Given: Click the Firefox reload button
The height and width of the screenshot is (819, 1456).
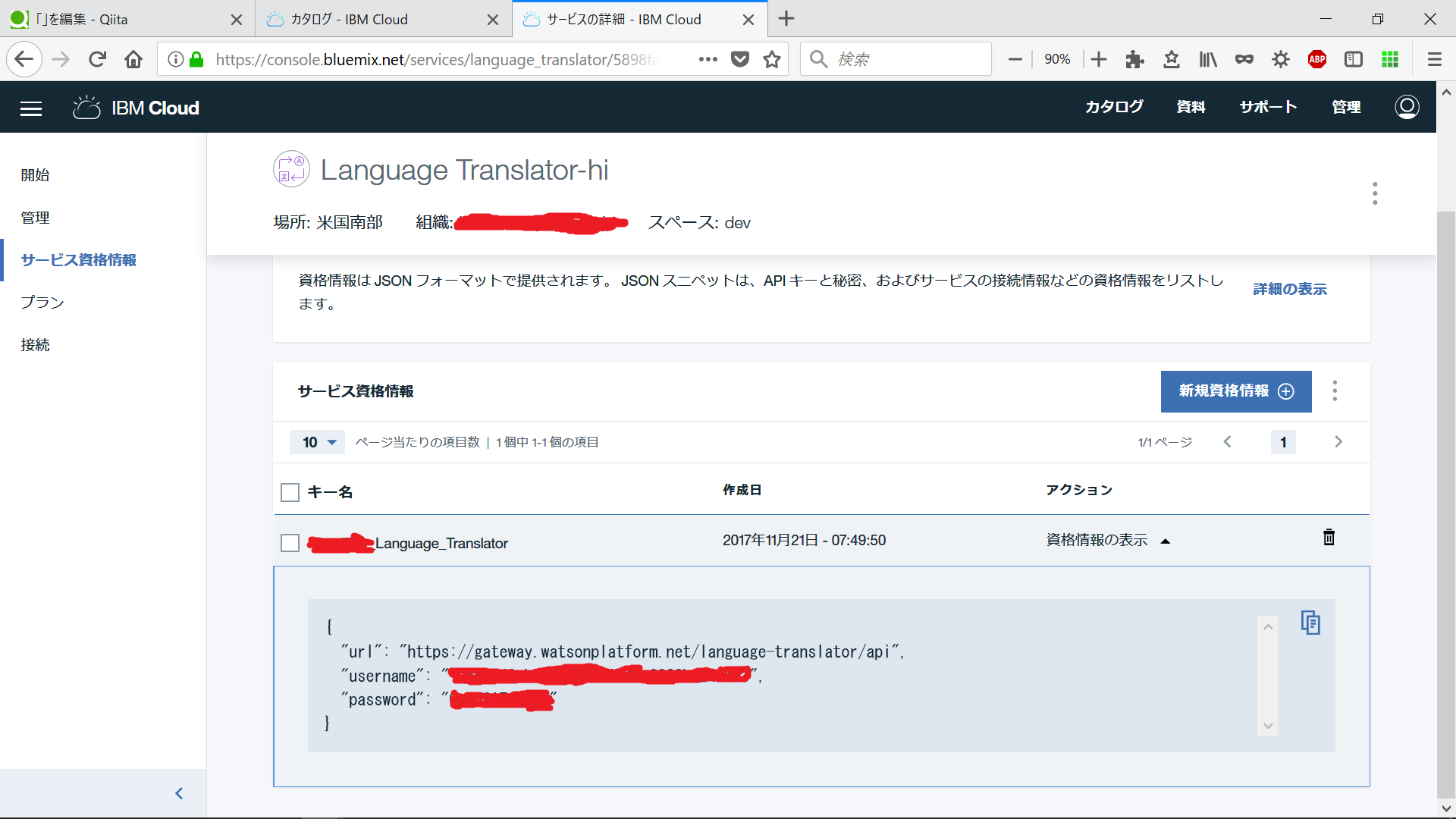Looking at the screenshot, I should [97, 59].
